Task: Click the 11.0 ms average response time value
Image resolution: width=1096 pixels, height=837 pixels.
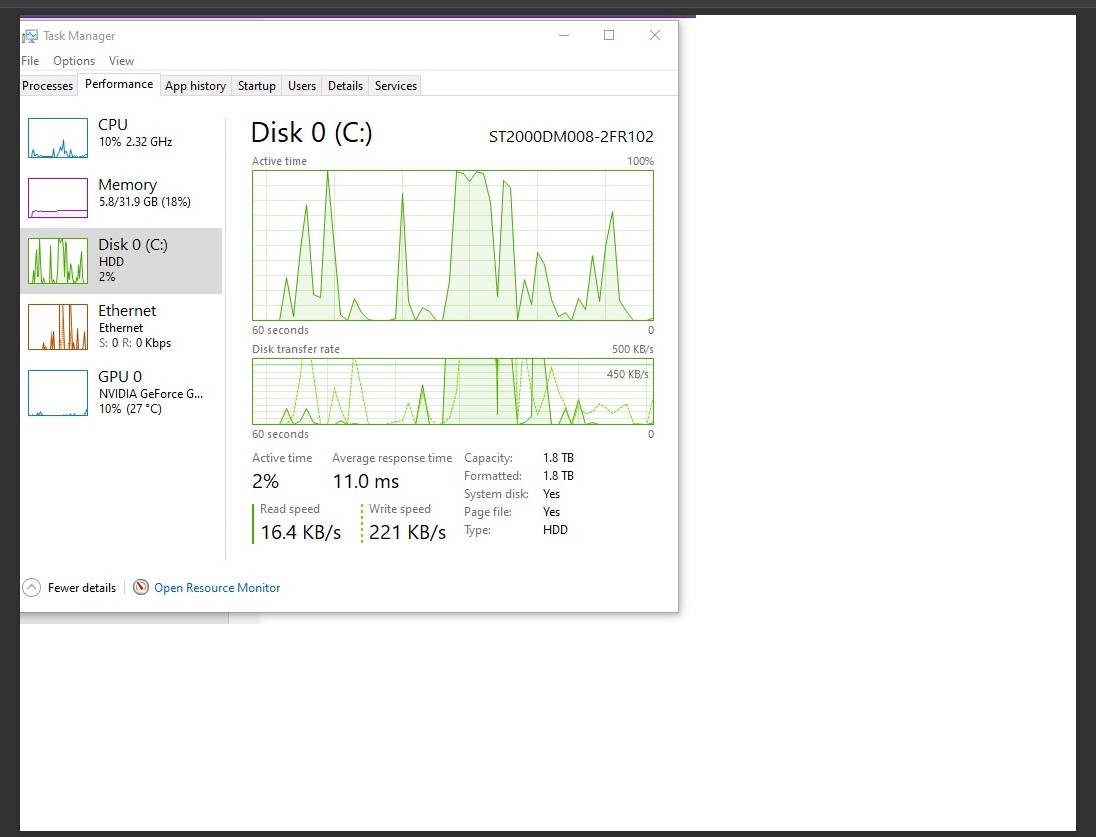Action: click(x=366, y=481)
